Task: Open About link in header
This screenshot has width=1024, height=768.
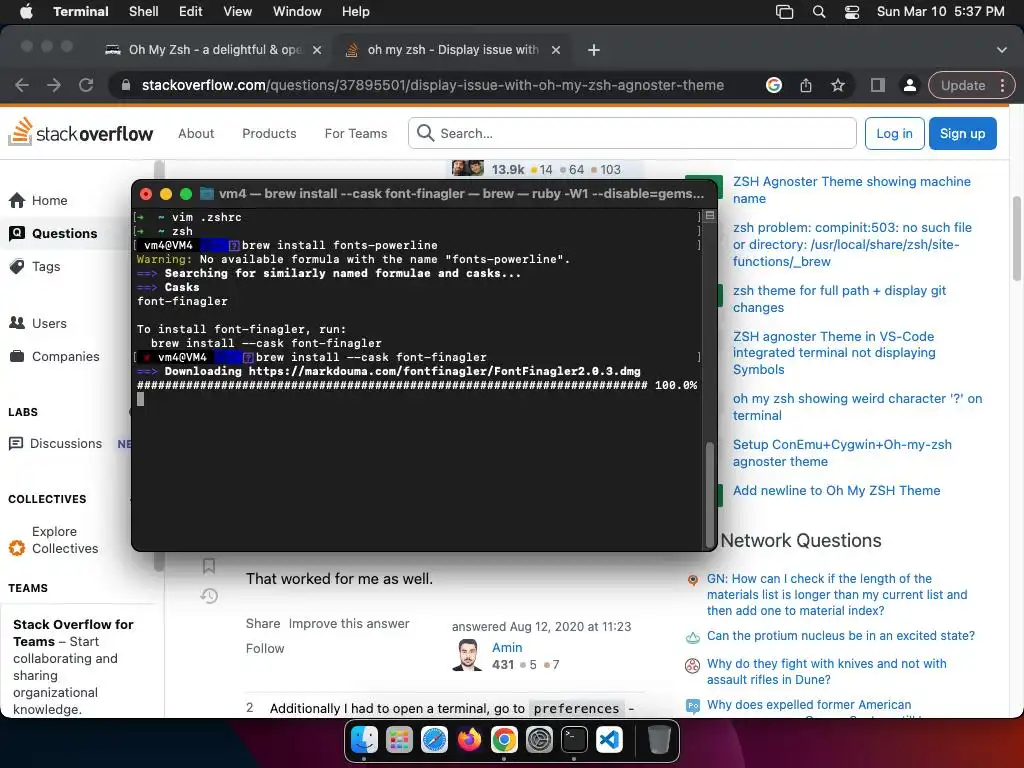Action: [x=196, y=133]
